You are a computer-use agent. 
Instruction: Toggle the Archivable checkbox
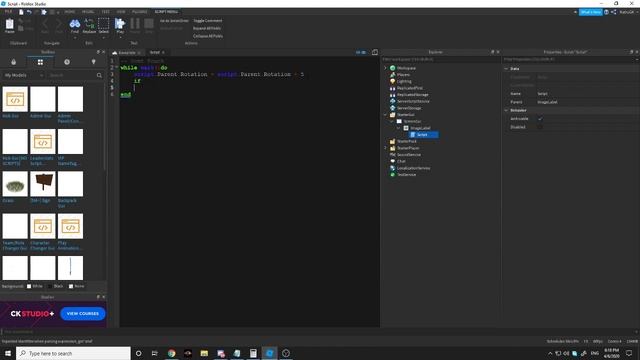pos(540,119)
